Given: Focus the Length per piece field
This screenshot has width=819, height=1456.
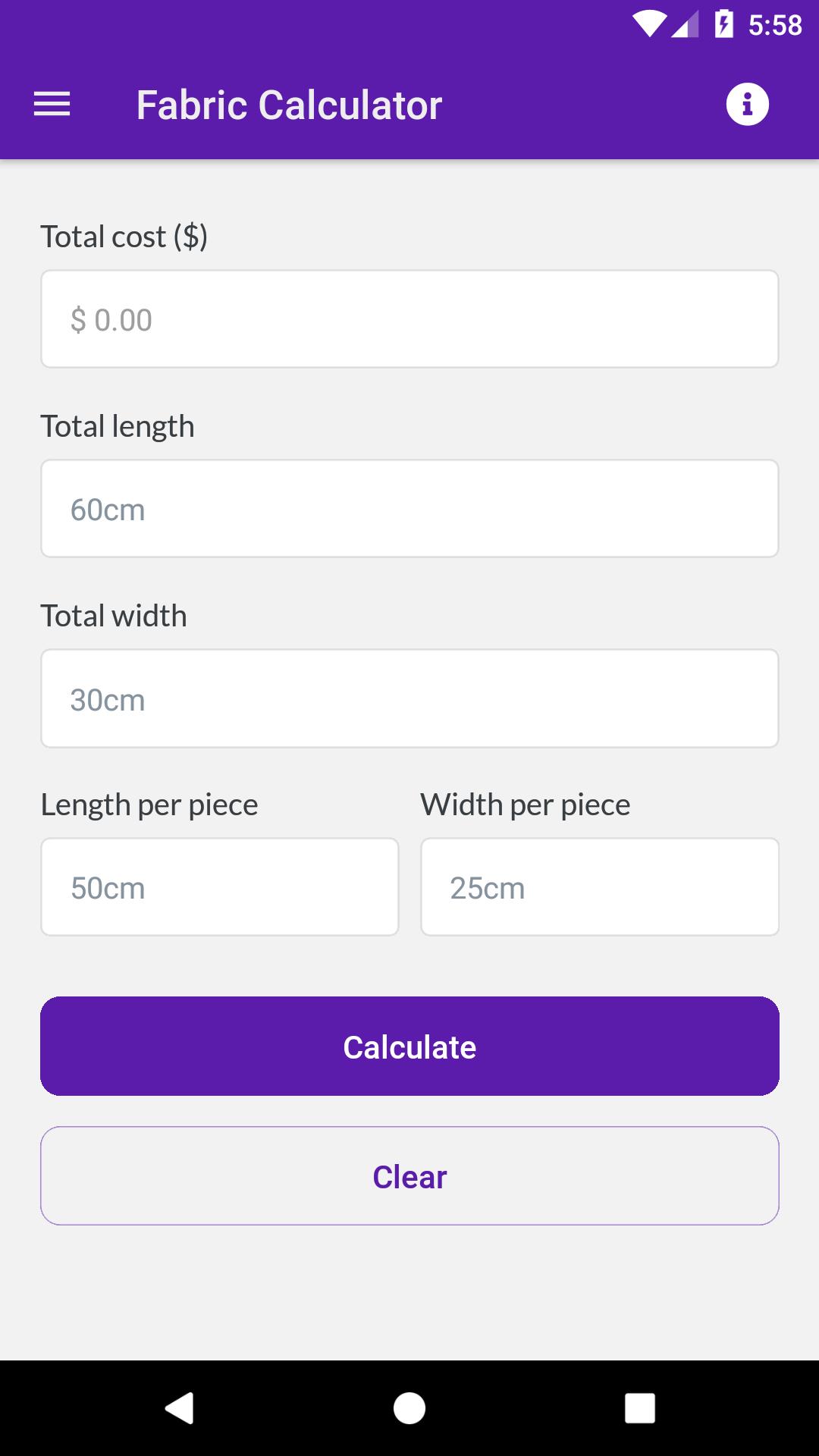Looking at the screenshot, I should pos(220,887).
